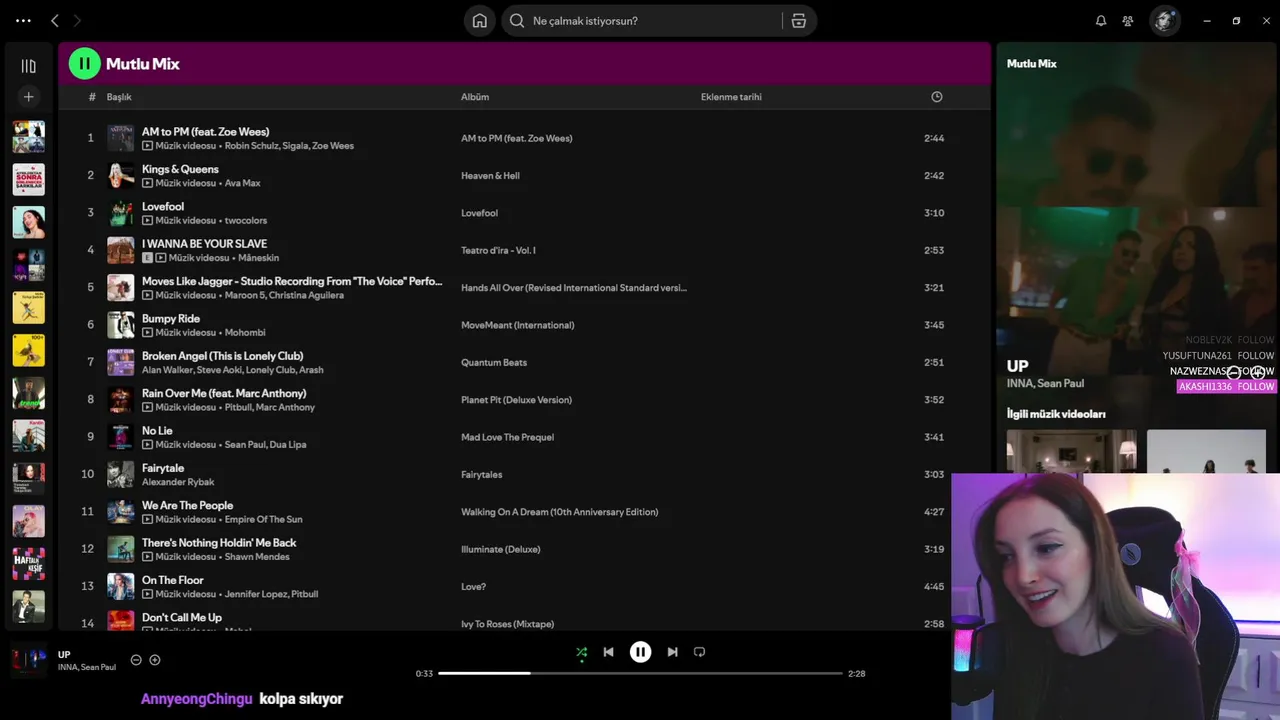Pause Mutlu Mix with green header button
This screenshot has height=720, width=1280.
point(84,64)
